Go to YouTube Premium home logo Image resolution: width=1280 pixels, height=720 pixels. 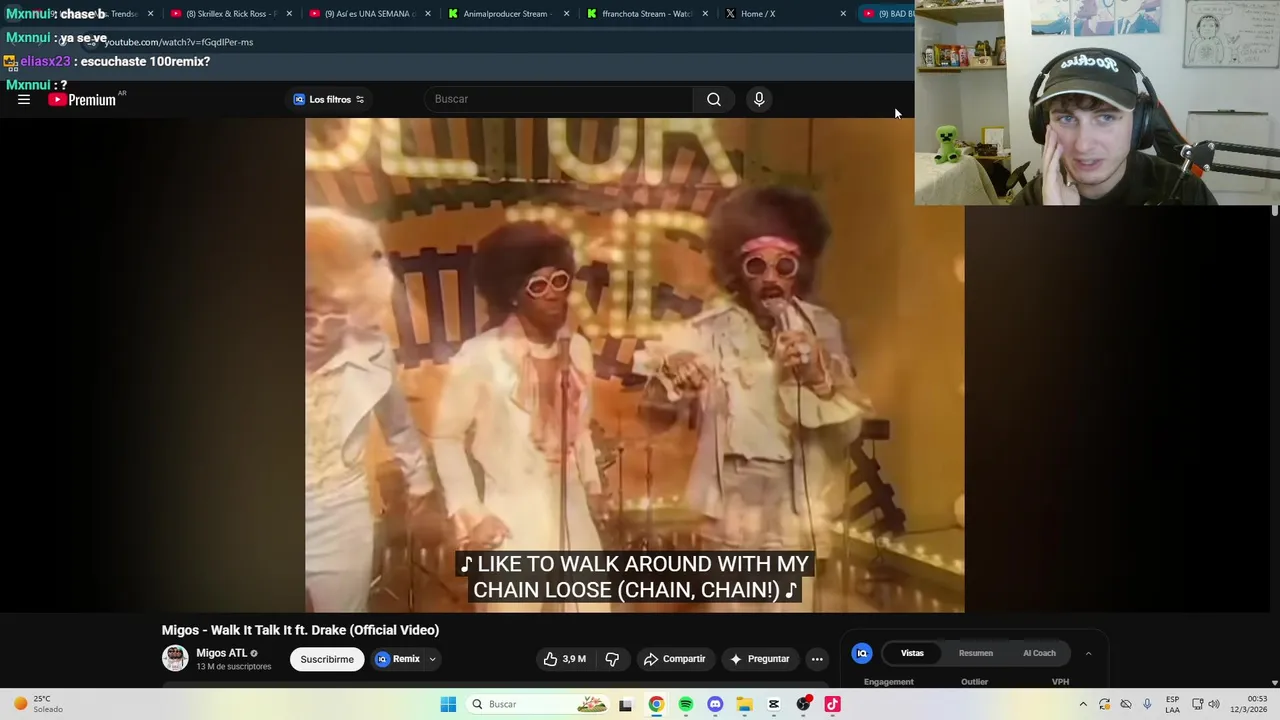click(83, 99)
